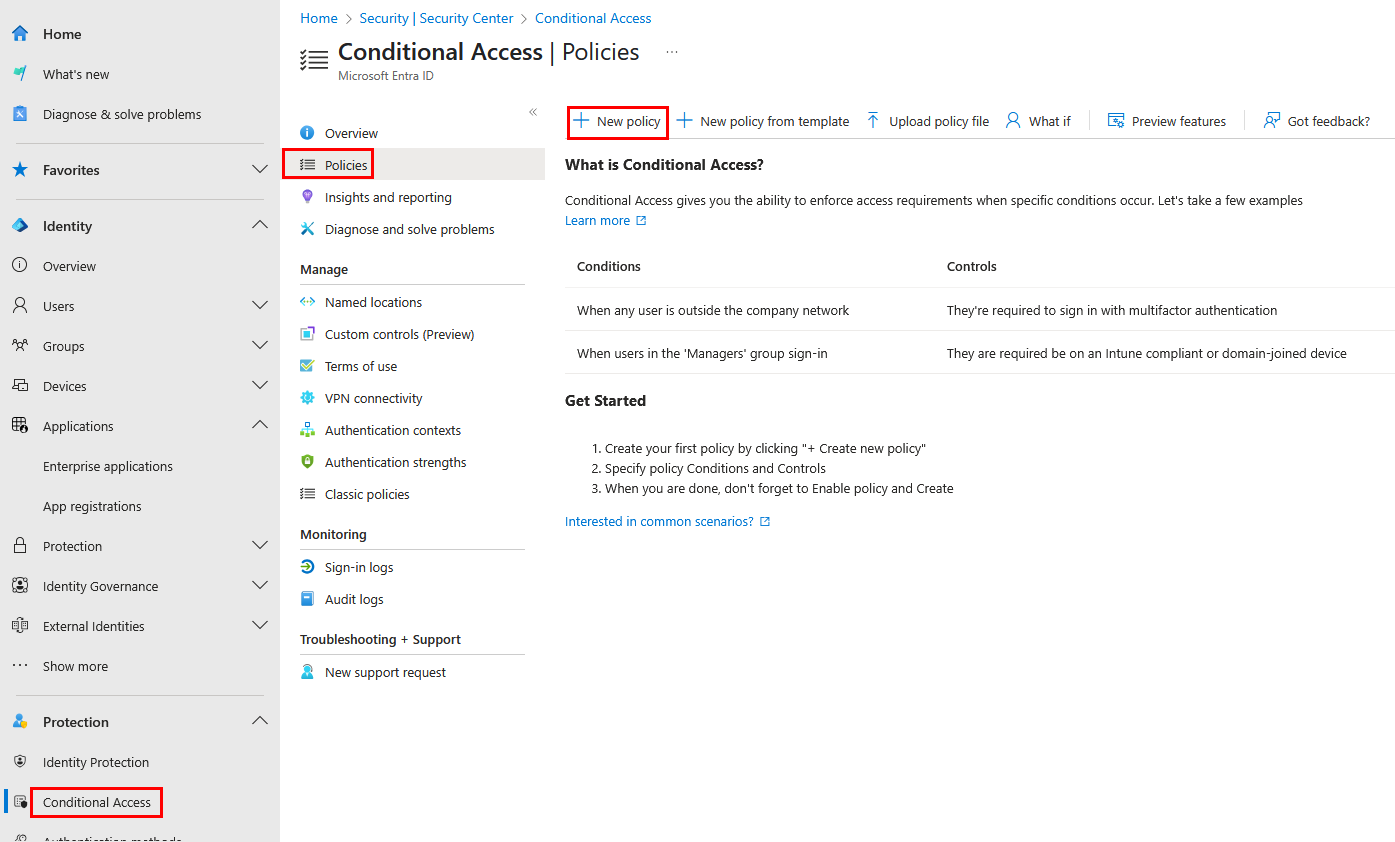Click the Audit logs icon
This screenshot has height=842, width=1395.
308,599
